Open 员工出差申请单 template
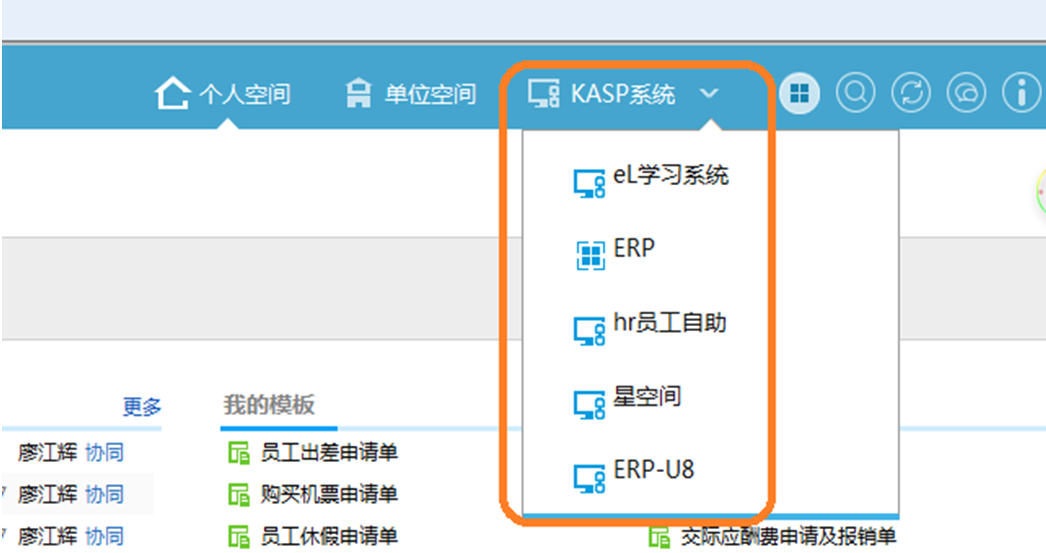This screenshot has height=553, width=1046. click(327, 453)
